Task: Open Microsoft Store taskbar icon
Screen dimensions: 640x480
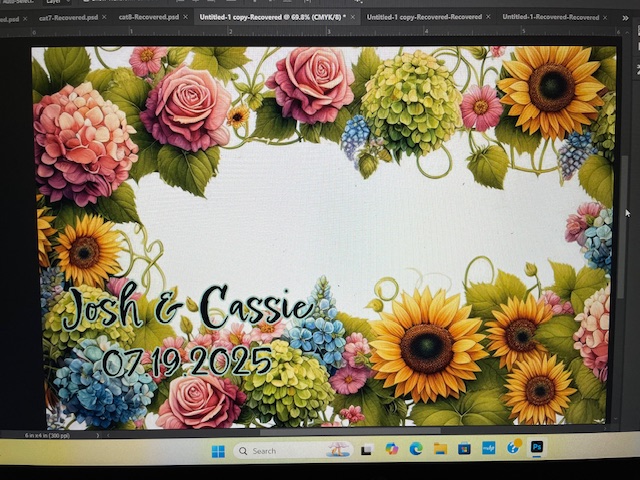Action: tap(464, 448)
